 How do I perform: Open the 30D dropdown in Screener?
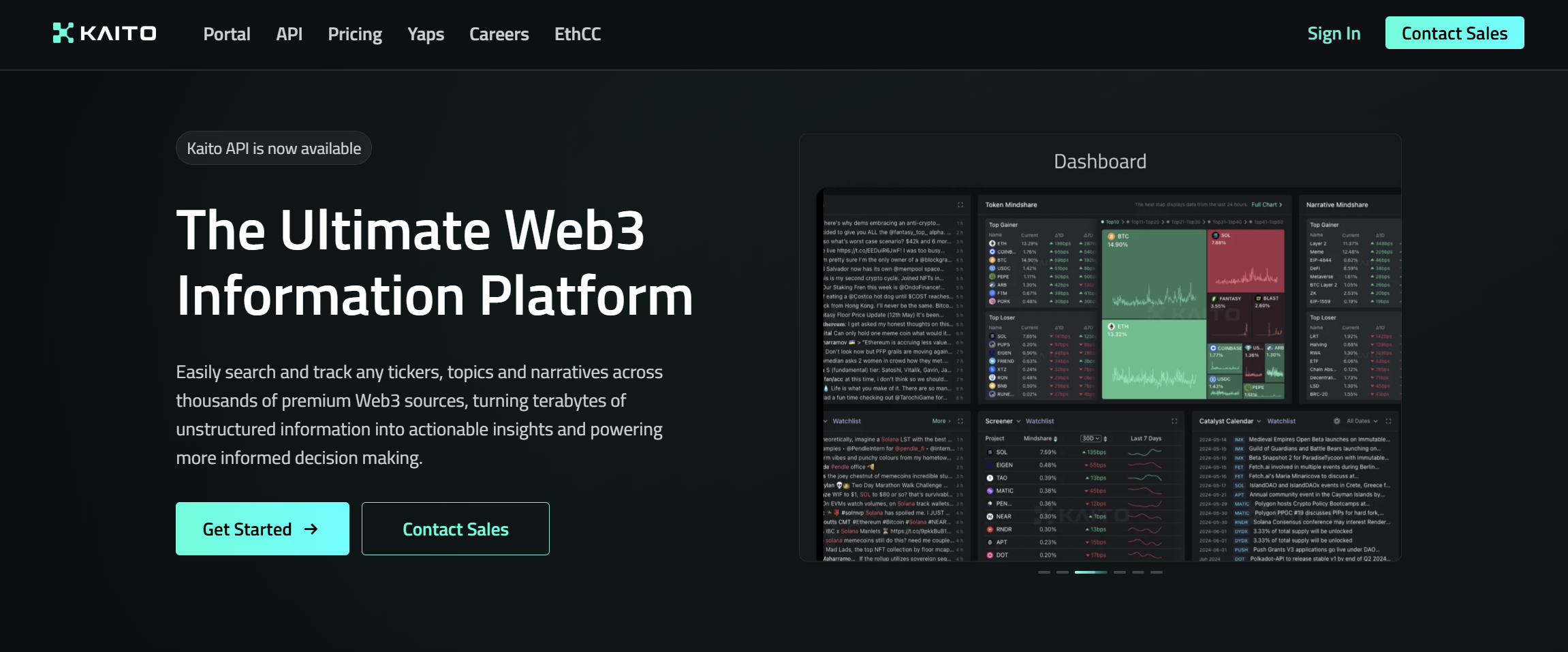1092,439
